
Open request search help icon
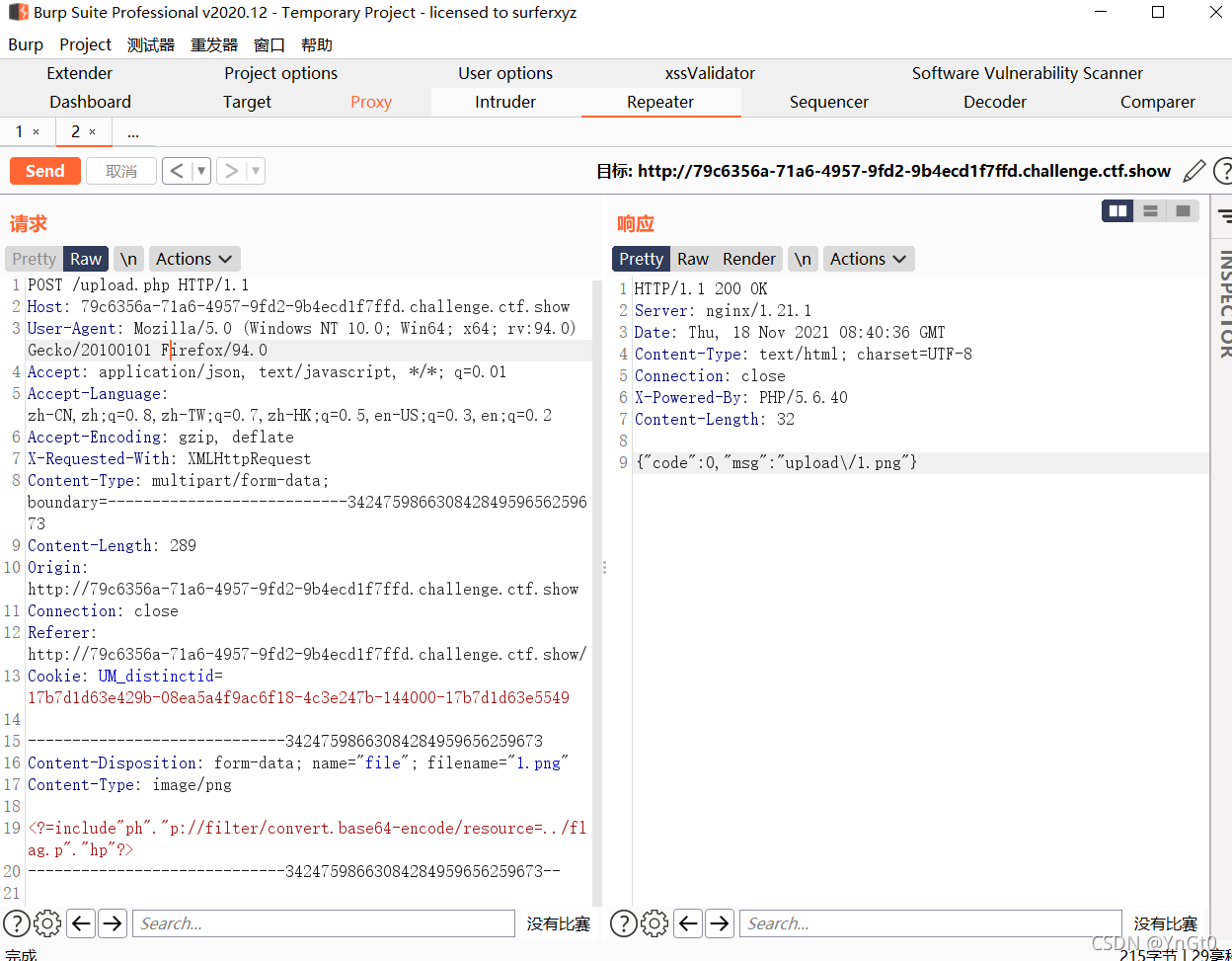pyautogui.click(x=17, y=923)
